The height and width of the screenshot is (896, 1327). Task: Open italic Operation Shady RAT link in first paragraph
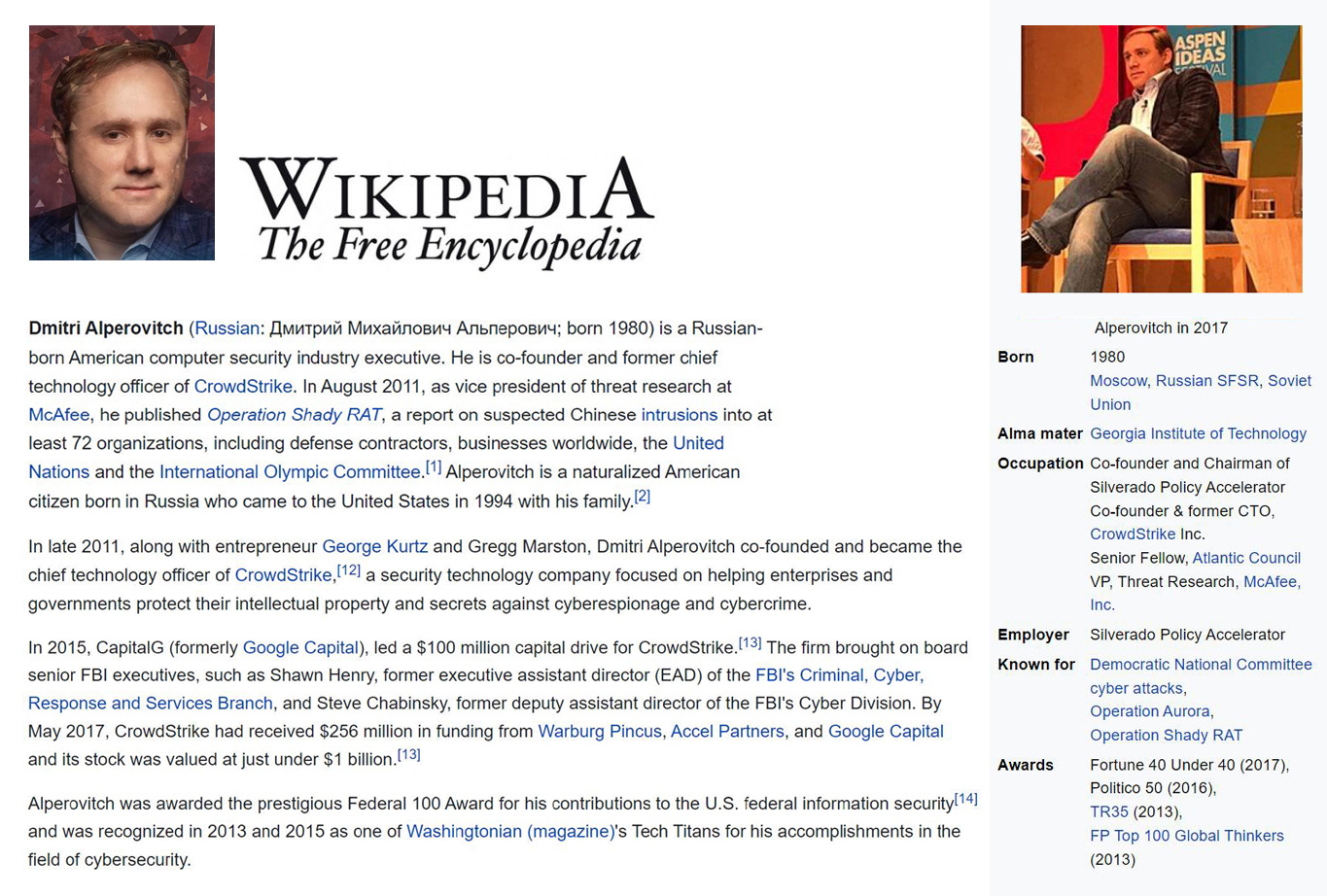tap(294, 415)
